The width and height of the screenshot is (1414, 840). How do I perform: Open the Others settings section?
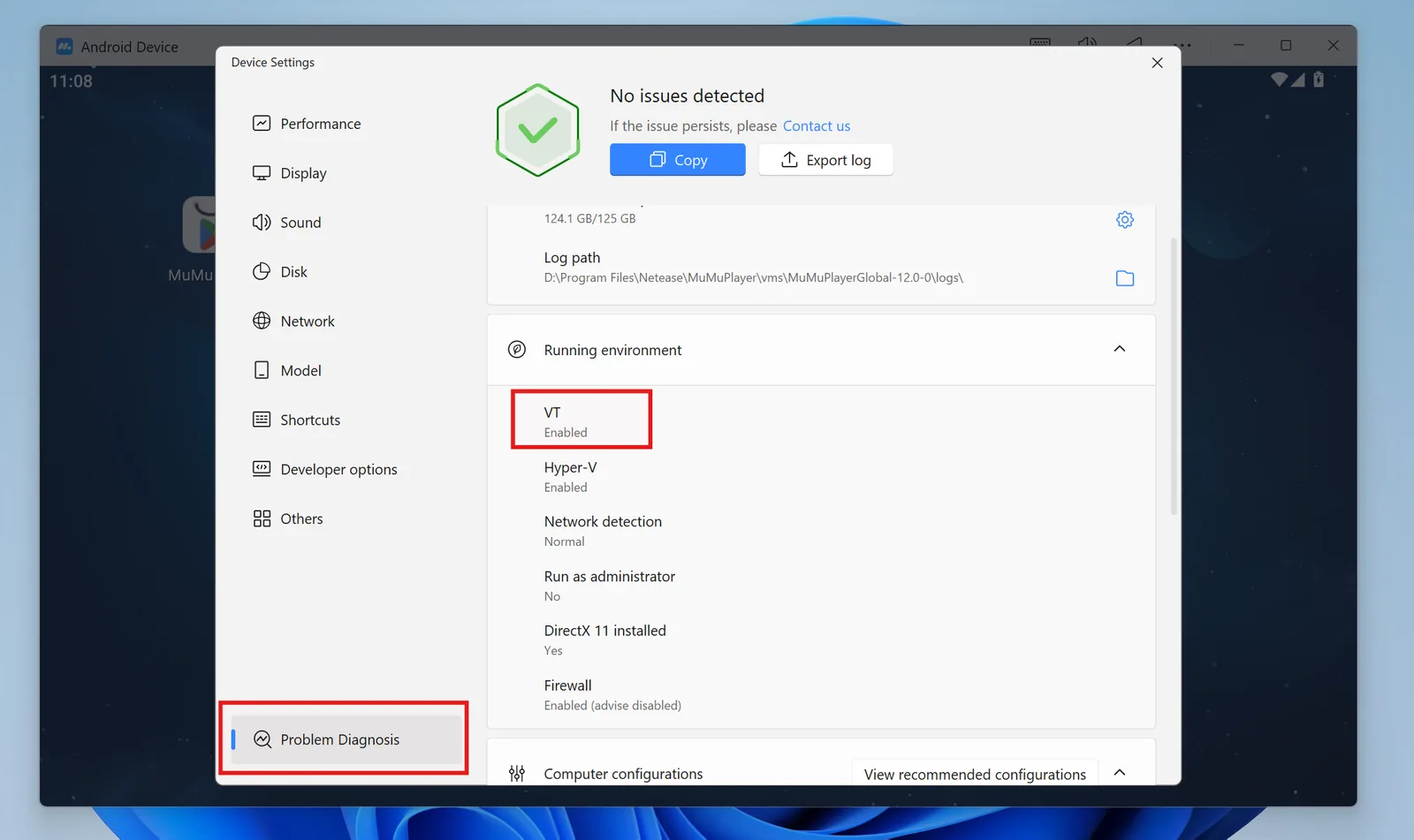[x=288, y=519]
